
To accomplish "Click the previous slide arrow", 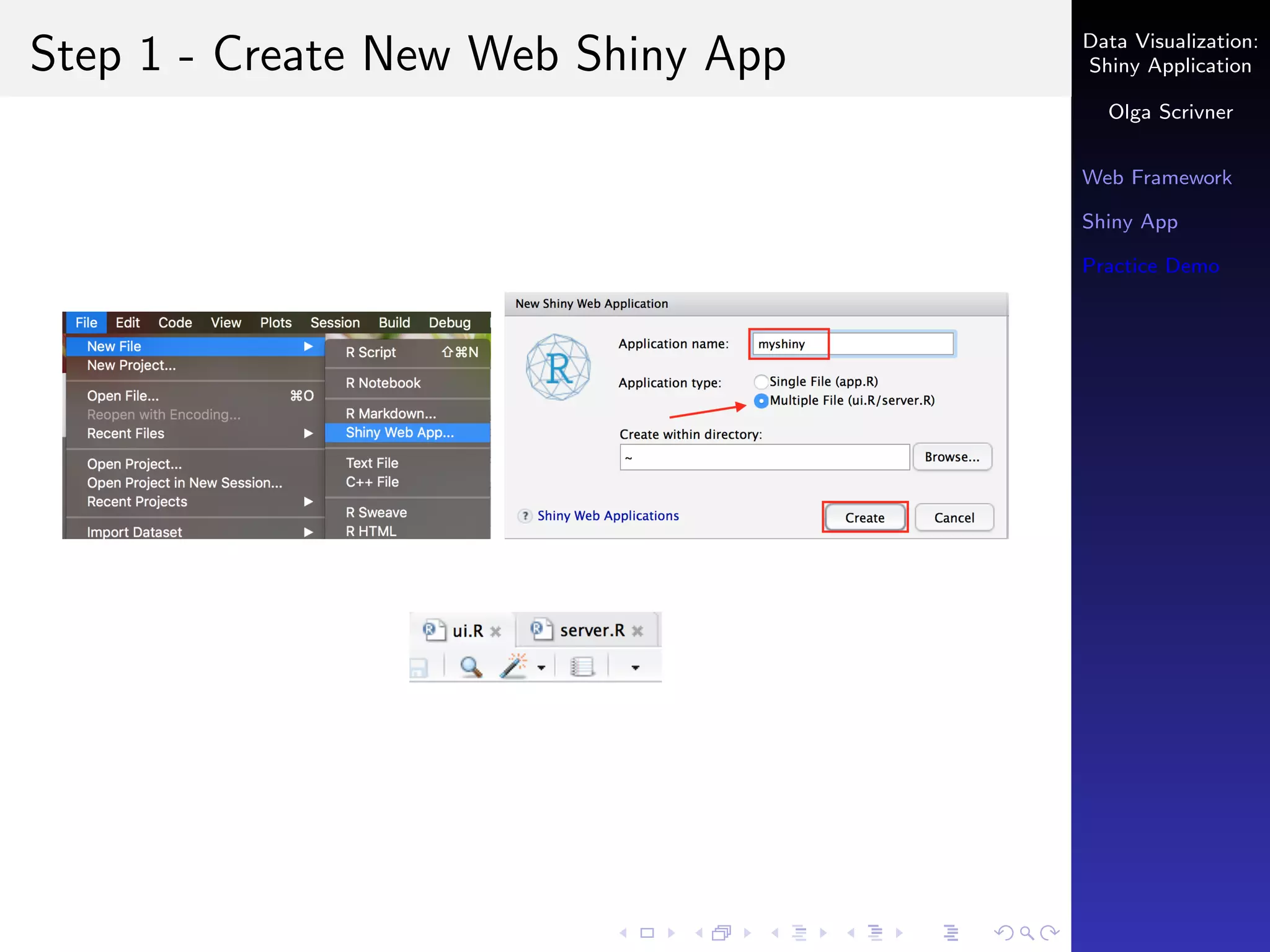I will pos(624,933).
